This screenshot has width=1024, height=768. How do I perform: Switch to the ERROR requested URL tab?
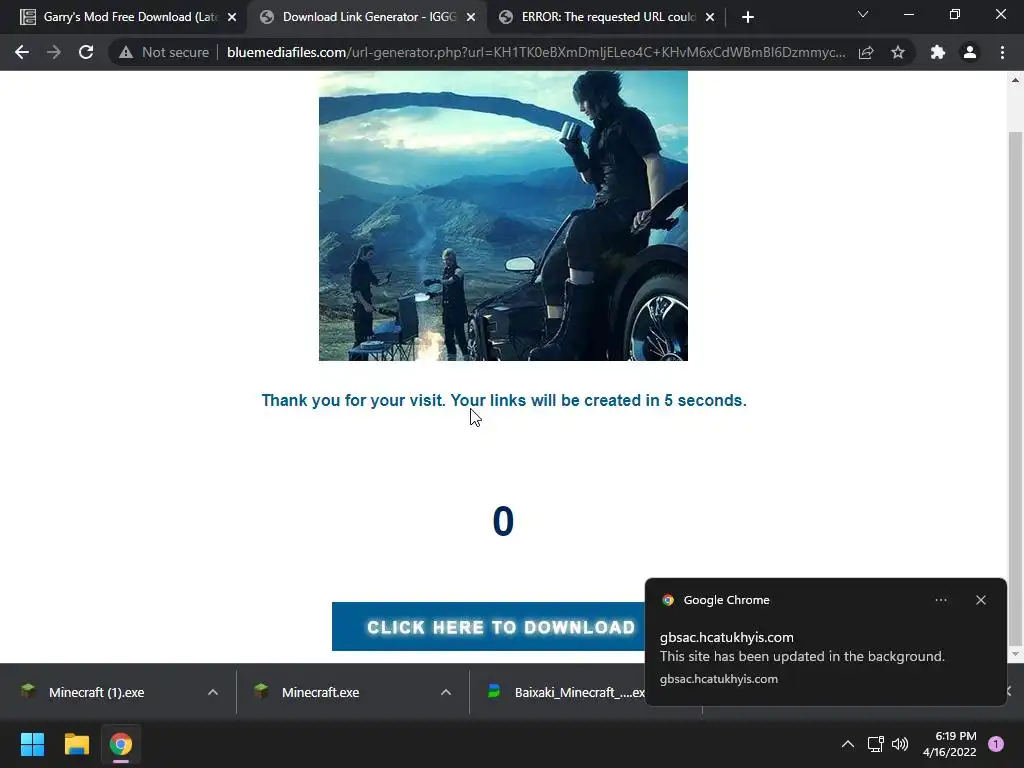[605, 17]
